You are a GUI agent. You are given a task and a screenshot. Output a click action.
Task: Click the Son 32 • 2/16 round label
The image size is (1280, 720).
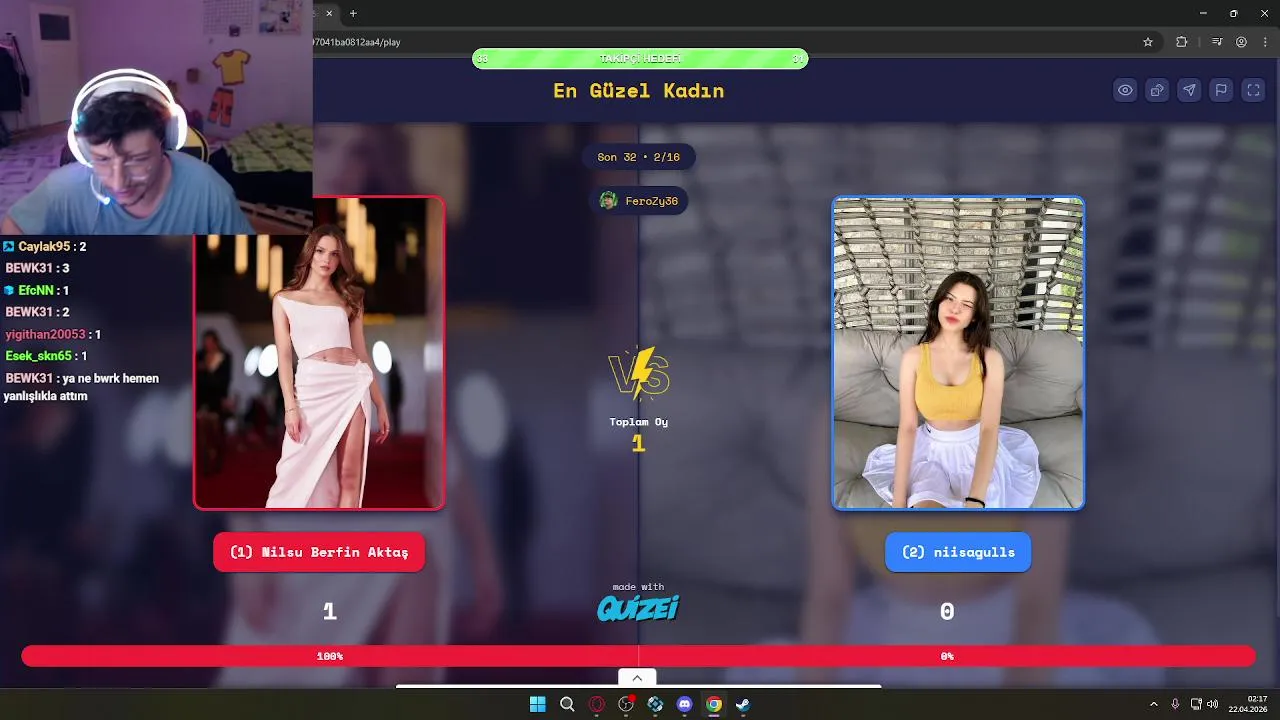click(638, 157)
